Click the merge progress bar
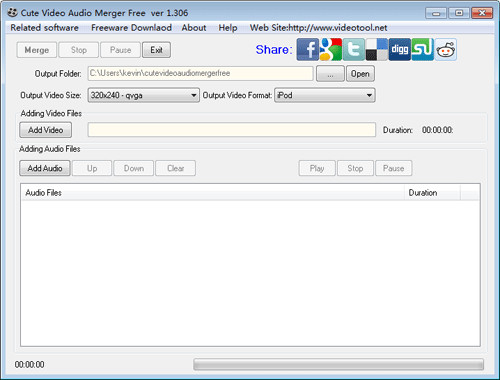The width and height of the screenshot is (500, 380). 338,364
